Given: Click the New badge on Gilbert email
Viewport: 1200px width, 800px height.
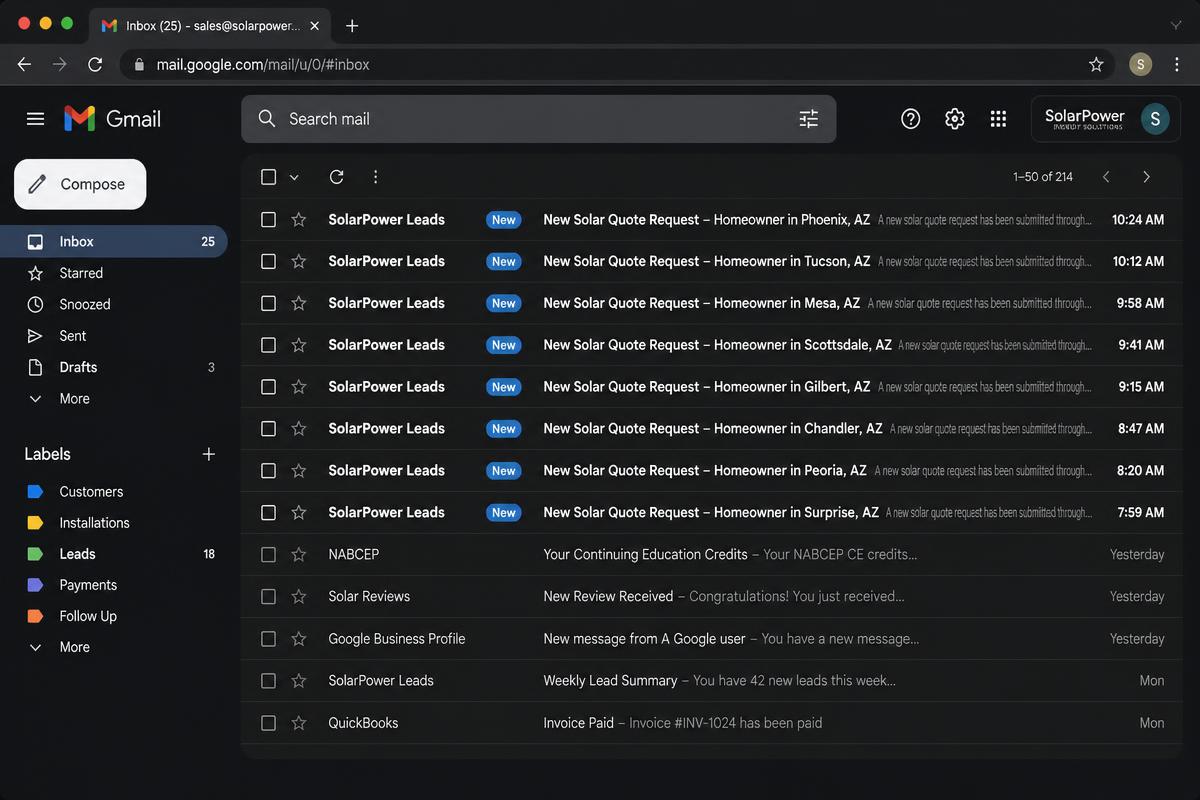Looking at the screenshot, I should pyautogui.click(x=504, y=387).
